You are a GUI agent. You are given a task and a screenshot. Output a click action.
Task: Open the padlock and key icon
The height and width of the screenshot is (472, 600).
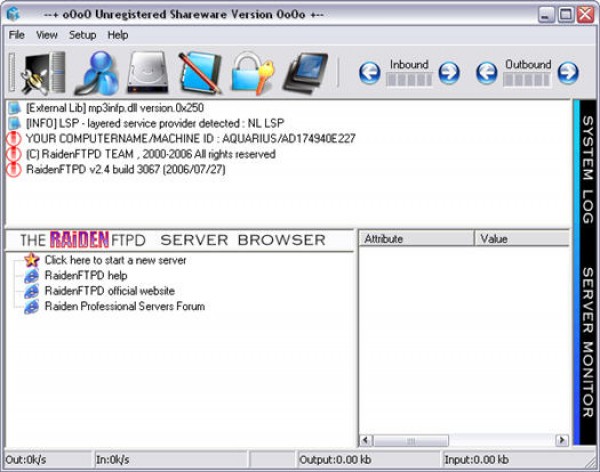pyautogui.click(x=252, y=72)
